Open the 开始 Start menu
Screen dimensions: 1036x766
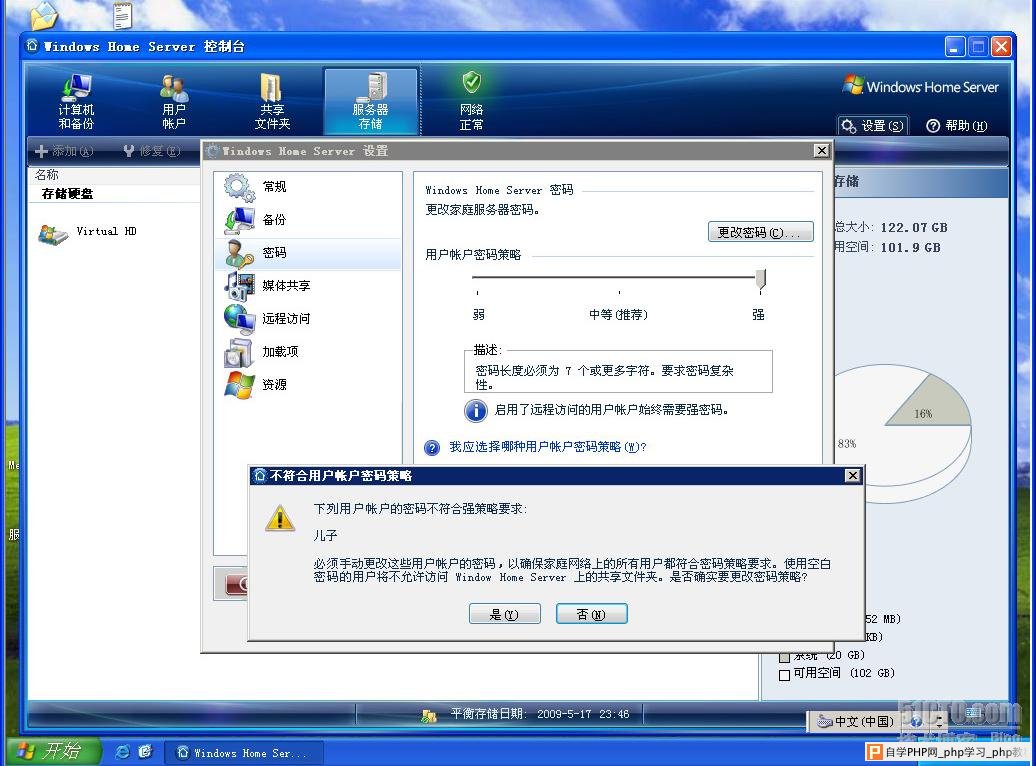click(53, 751)
